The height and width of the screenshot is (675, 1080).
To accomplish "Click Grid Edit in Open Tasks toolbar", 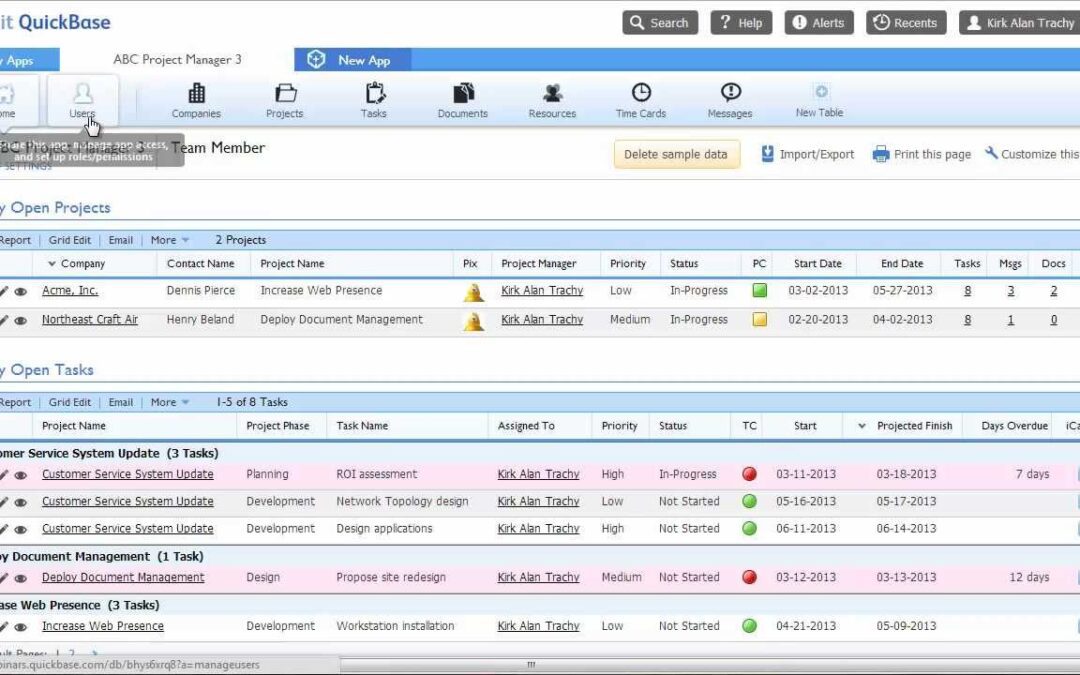I will coord(70,402).
